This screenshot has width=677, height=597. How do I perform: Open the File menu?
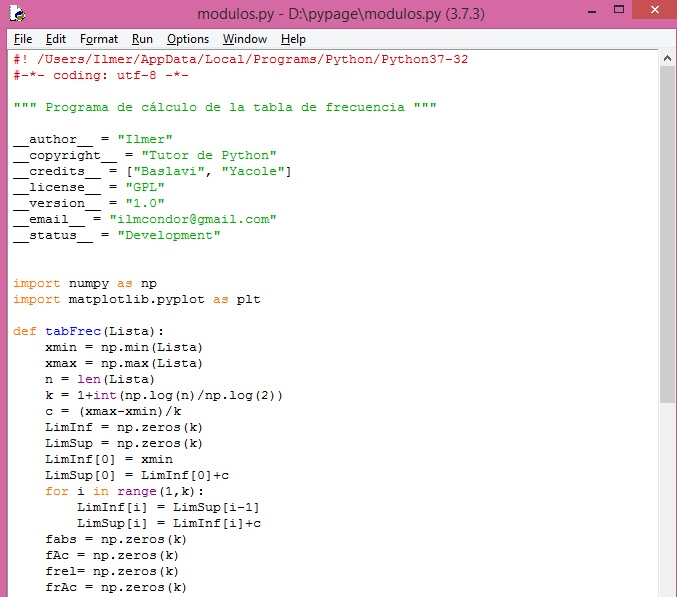(23, 39)
